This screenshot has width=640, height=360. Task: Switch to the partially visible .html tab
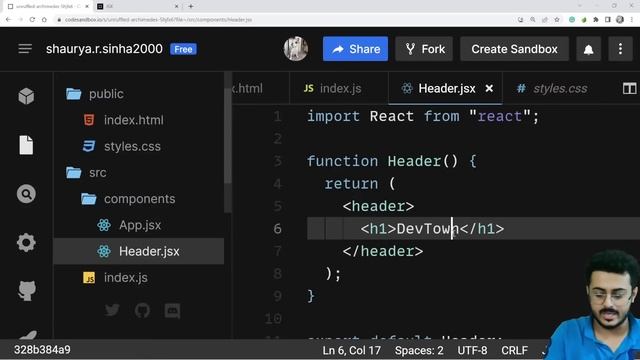pos(260,88)
